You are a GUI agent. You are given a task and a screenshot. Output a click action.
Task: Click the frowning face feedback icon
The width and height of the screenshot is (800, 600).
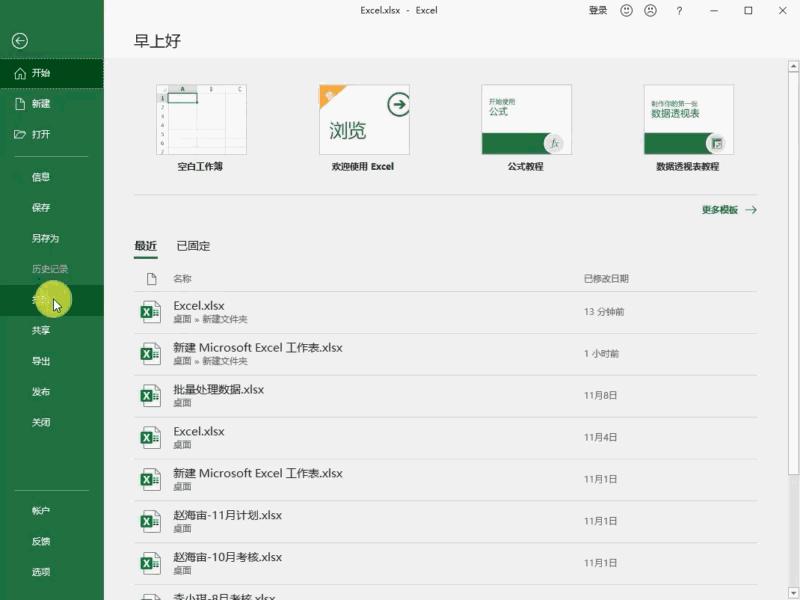(652, 10)
